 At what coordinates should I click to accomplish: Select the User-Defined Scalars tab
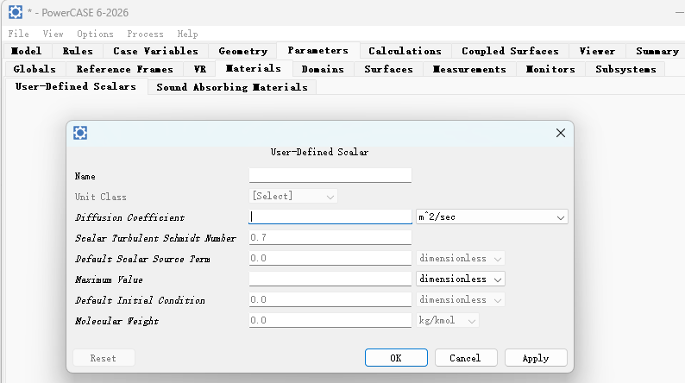point(76,87)
